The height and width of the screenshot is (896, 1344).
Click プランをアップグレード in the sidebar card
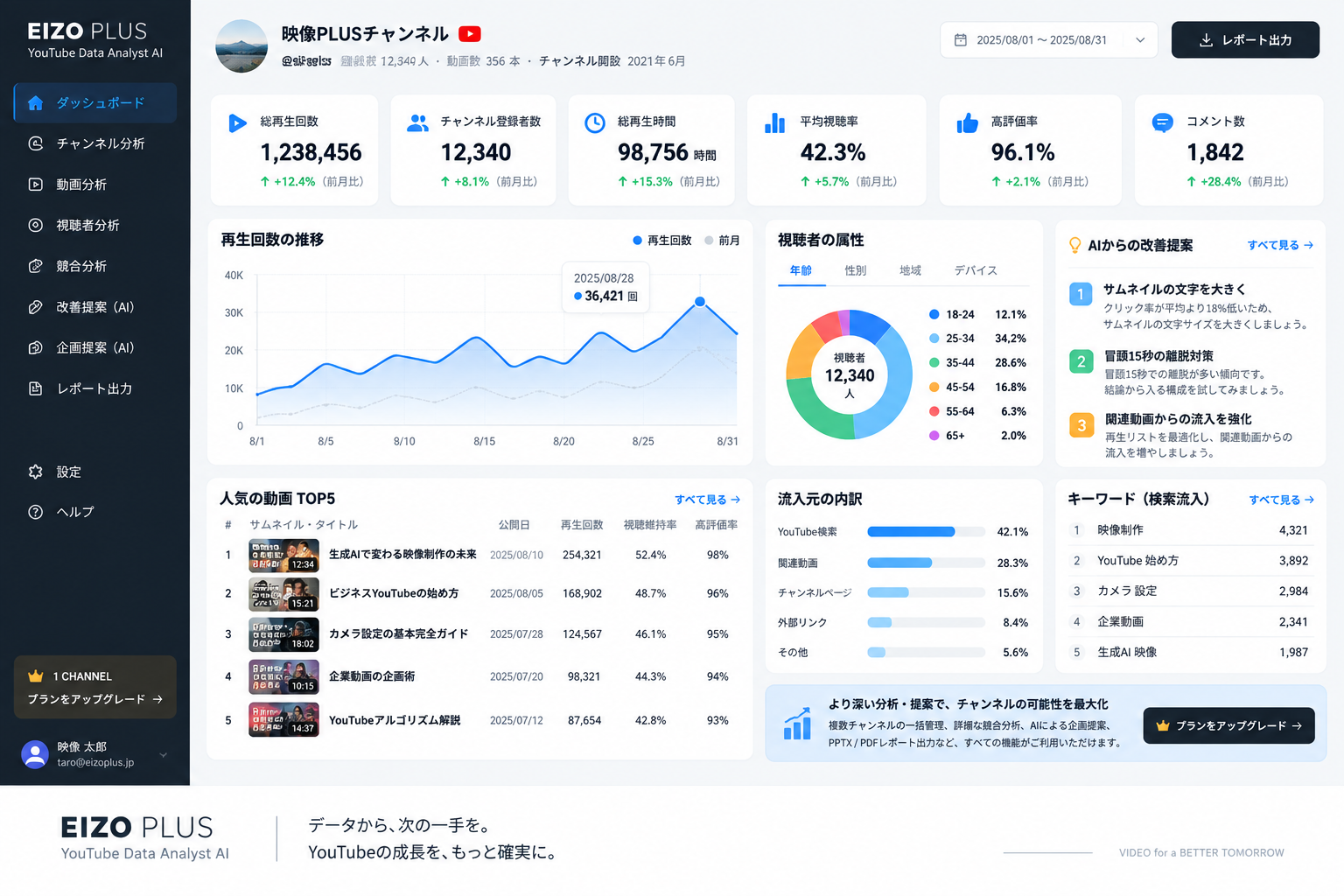click(95, 699)
